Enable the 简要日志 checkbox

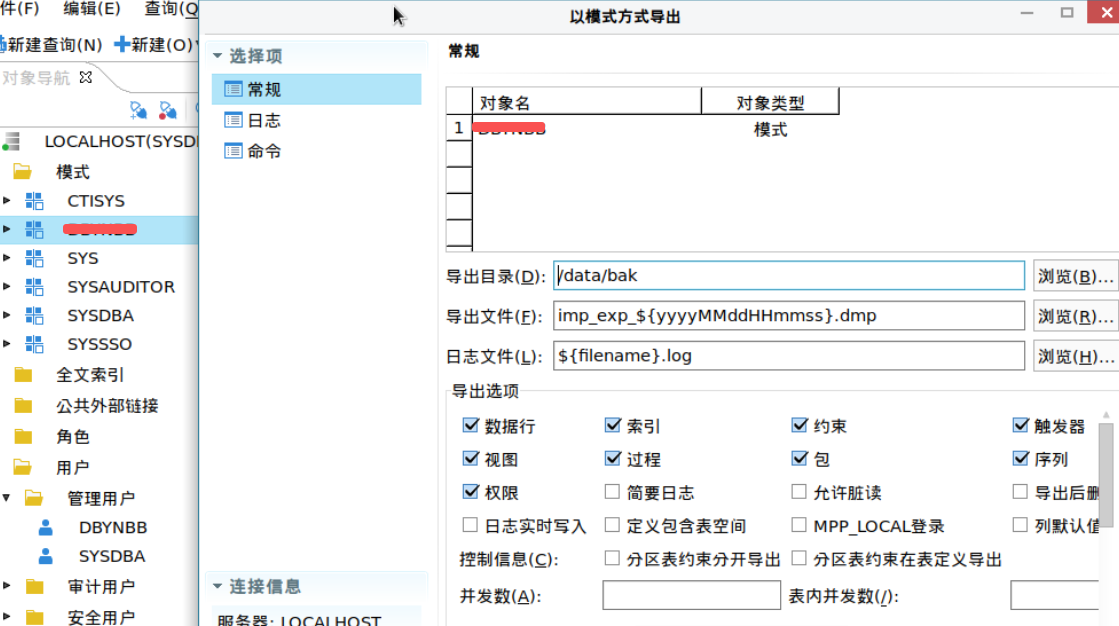click(612, 492)
